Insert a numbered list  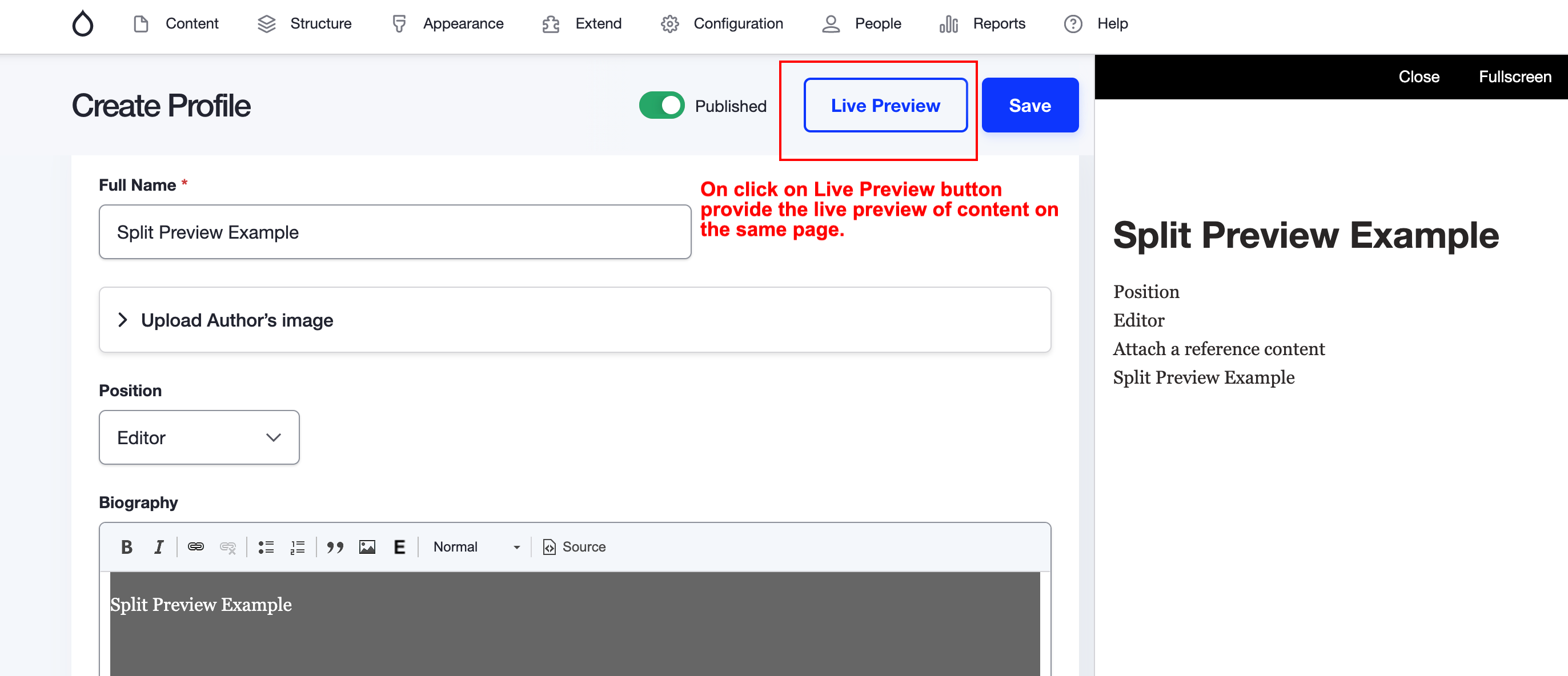[298, 546]
